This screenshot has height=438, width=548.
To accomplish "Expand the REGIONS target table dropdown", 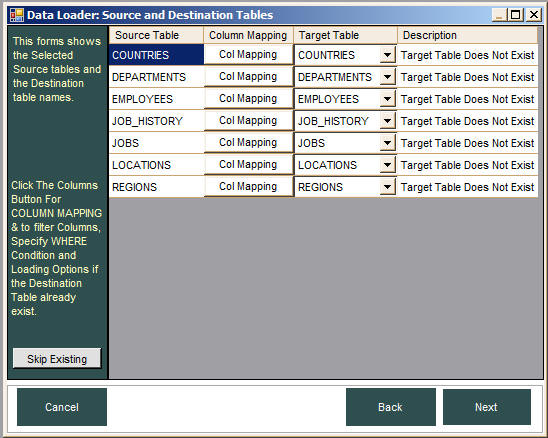I will point(387,187).
